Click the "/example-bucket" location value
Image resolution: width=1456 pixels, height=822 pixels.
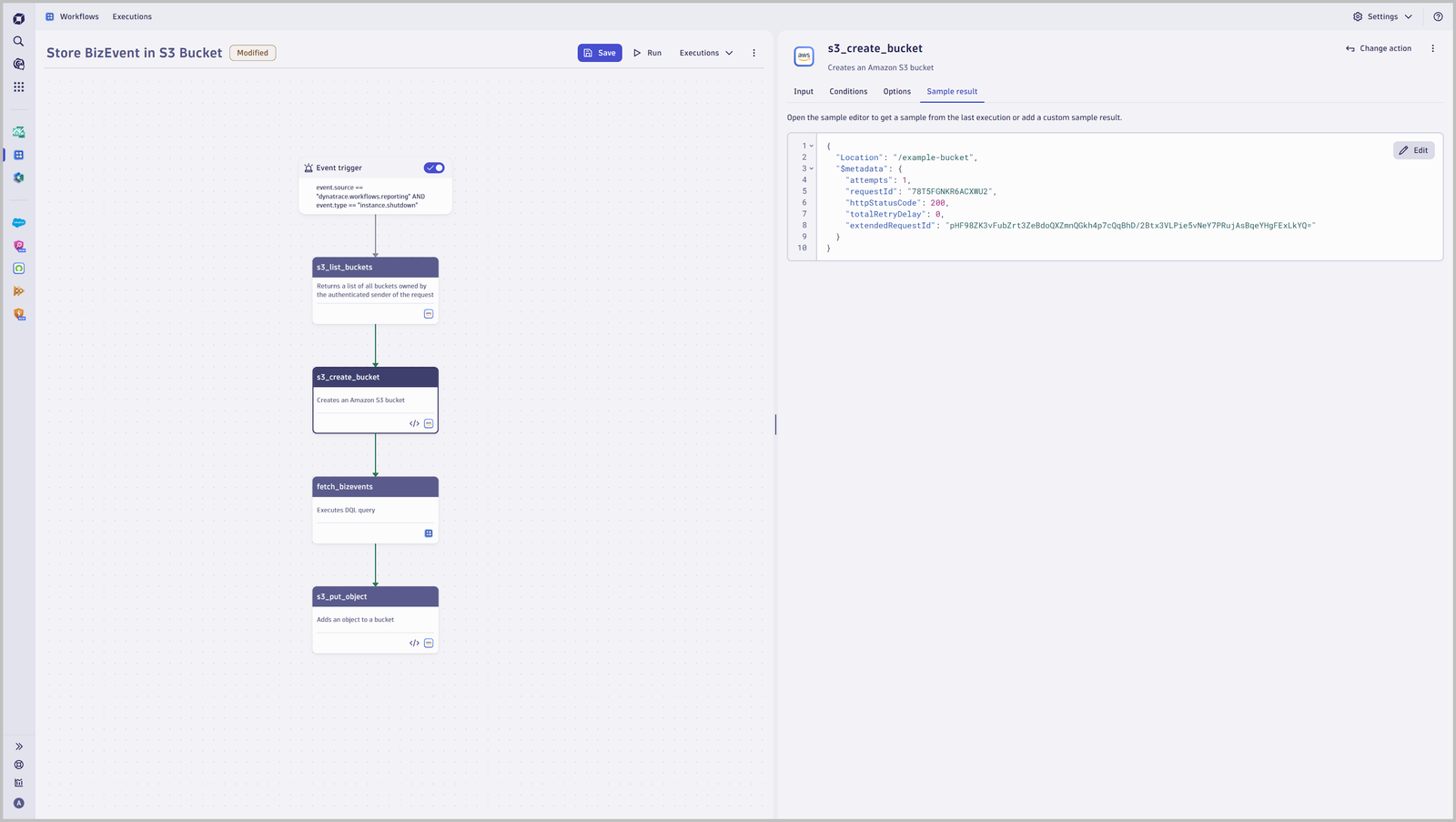point(934,157)
